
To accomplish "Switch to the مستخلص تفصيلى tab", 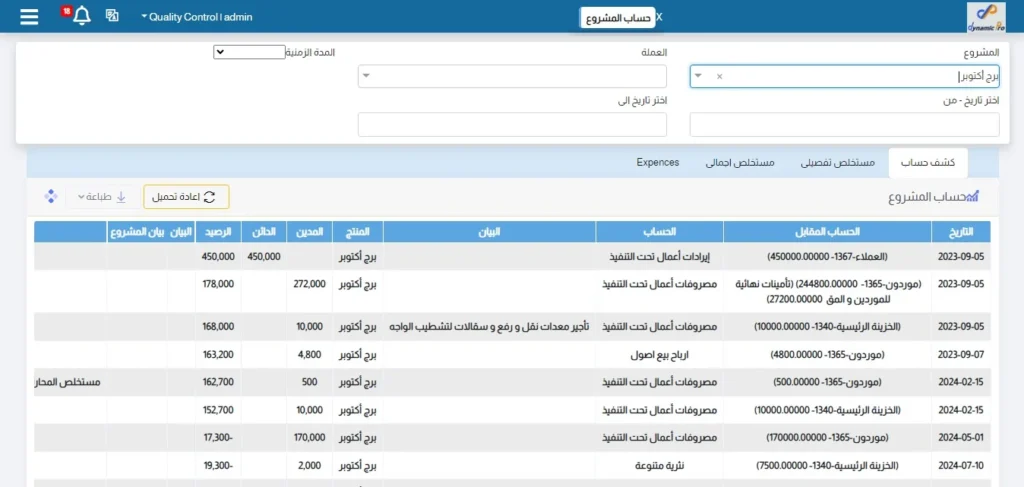I will tap(838, 162).
